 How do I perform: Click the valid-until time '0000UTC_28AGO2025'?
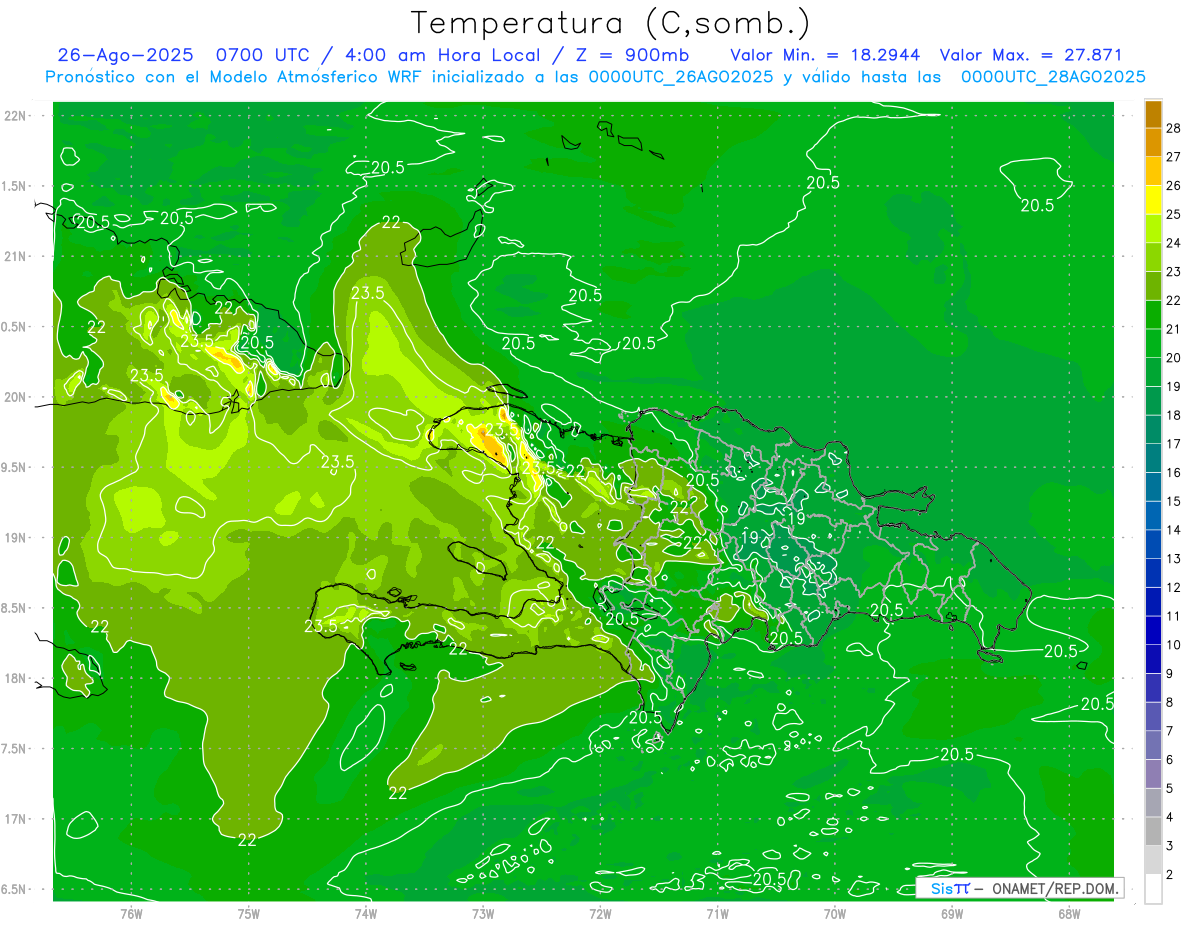tap(1053, 77)
